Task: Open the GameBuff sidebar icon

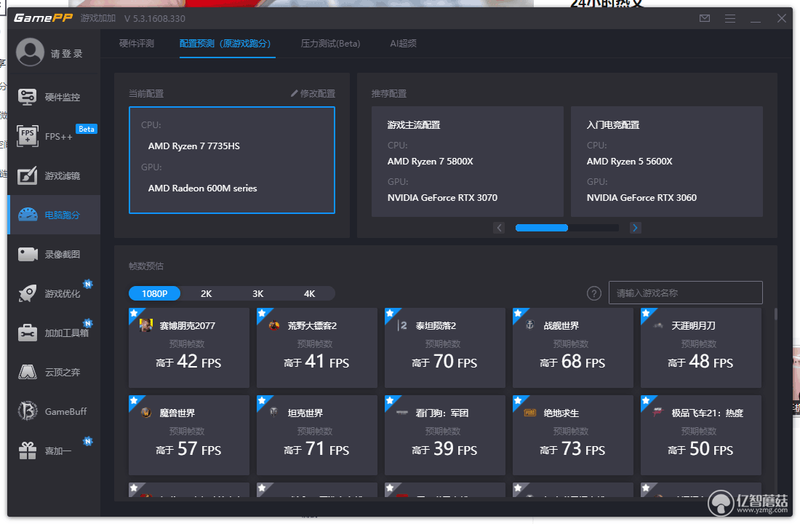Action: 28,411
